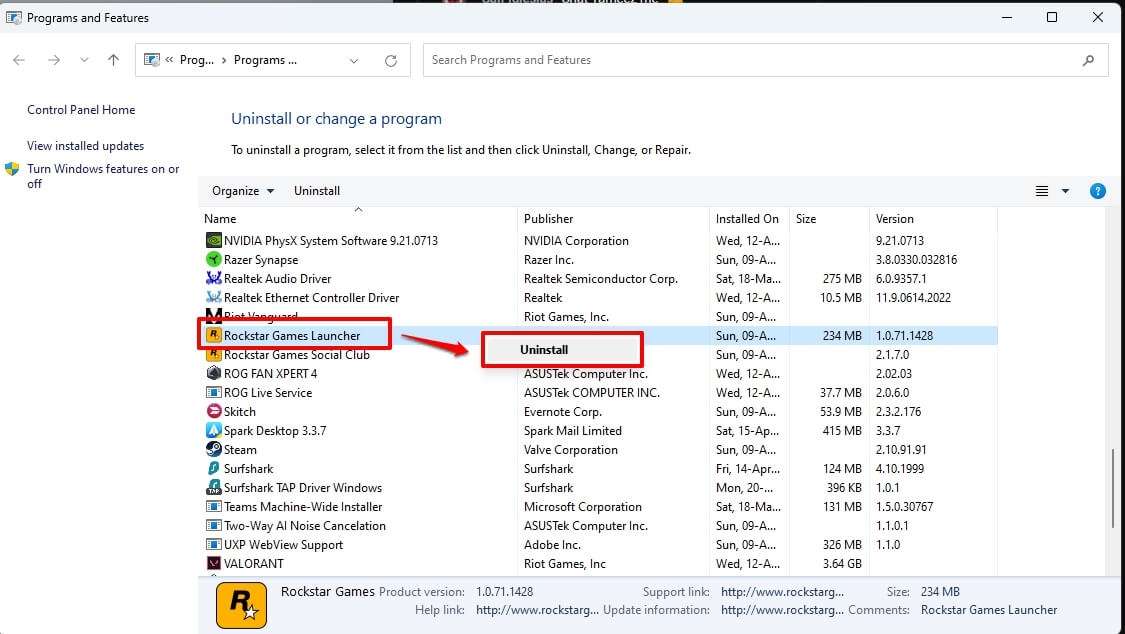The width and height of the screenshot is (1125, 634).
Task: Select the Surfshark program icon
Action: (x=211, y=468)
